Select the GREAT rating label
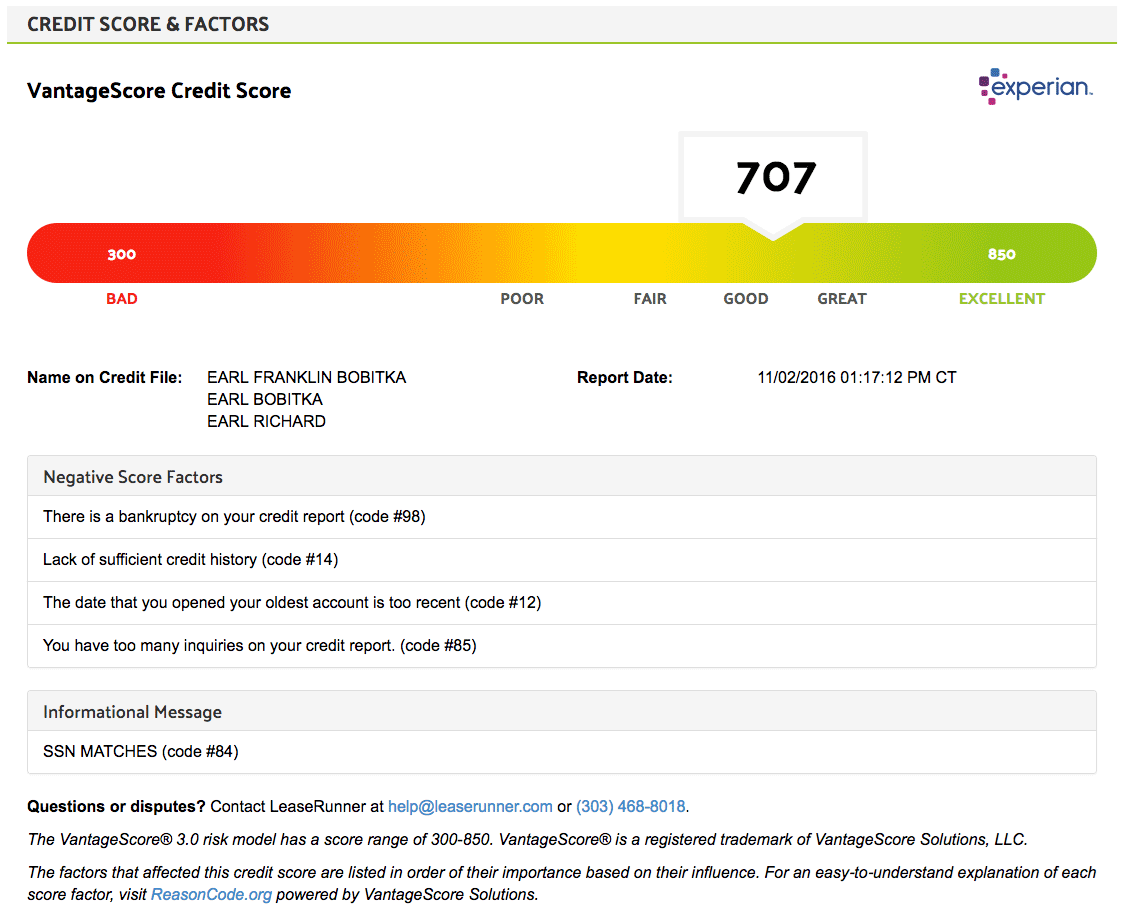1129x911 pixels. click(x=842, y=299)
